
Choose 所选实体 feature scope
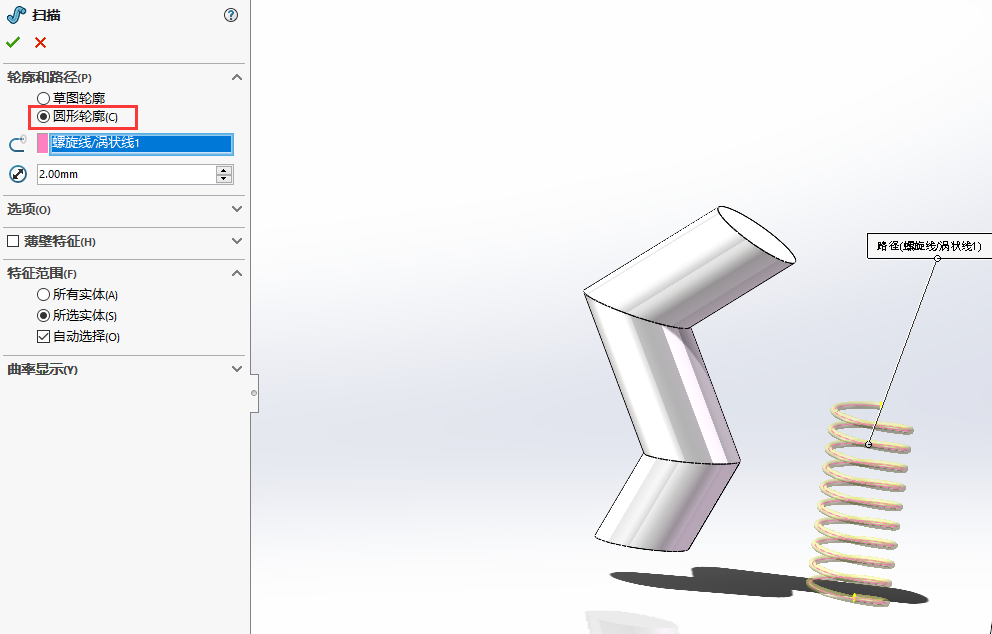coord(43,315)
